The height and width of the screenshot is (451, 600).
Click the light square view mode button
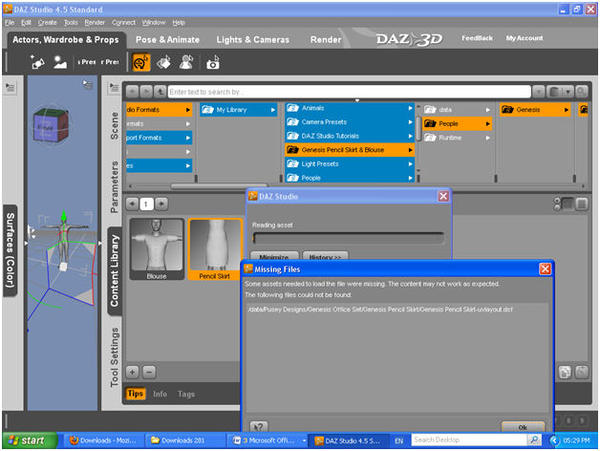(582, 204)
